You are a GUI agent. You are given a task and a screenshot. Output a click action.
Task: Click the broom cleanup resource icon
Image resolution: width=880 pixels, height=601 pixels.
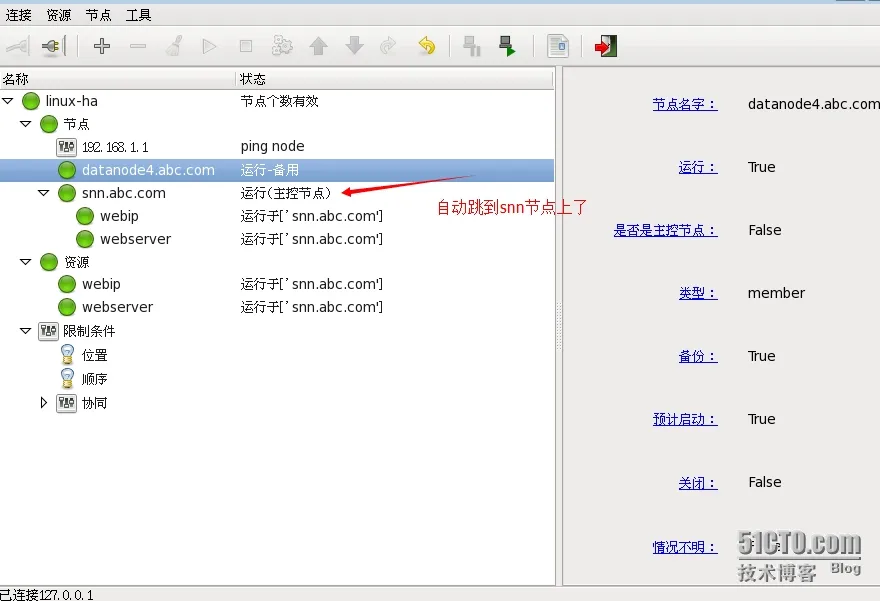[173, 46]
